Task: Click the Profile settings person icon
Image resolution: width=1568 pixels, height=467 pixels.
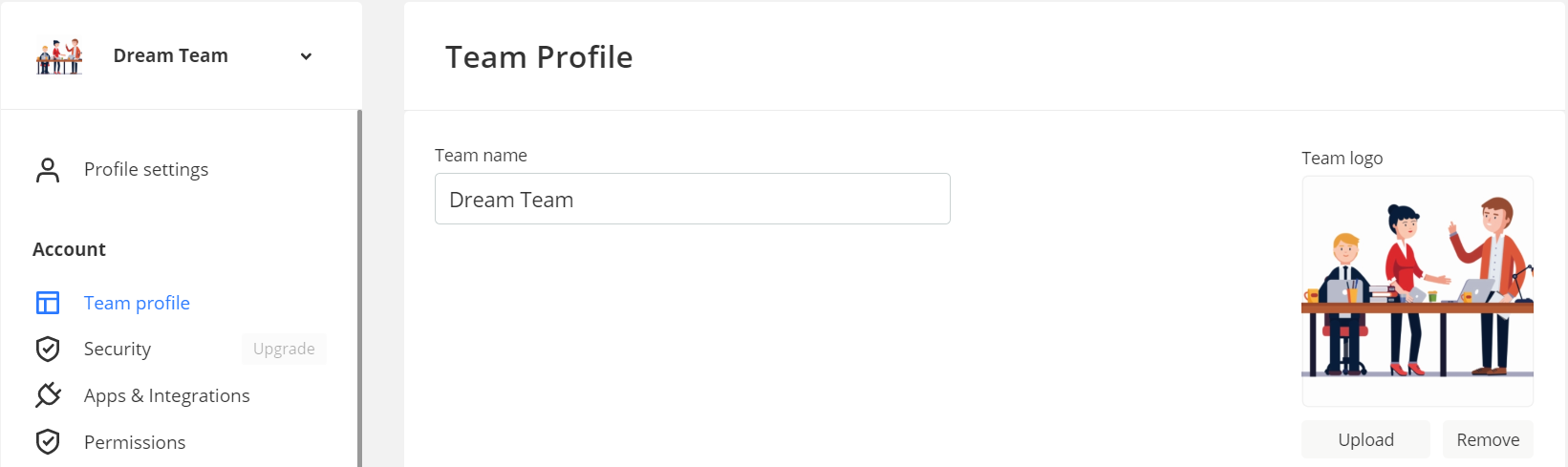Action: (x=48, y=170)
